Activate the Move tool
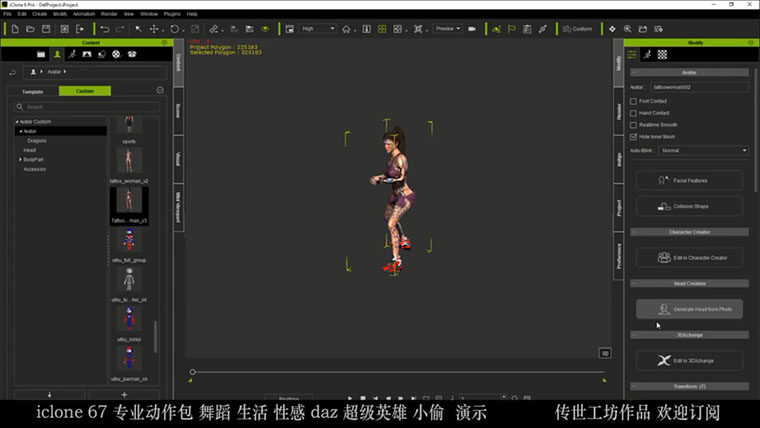 (x=154, y=29)
